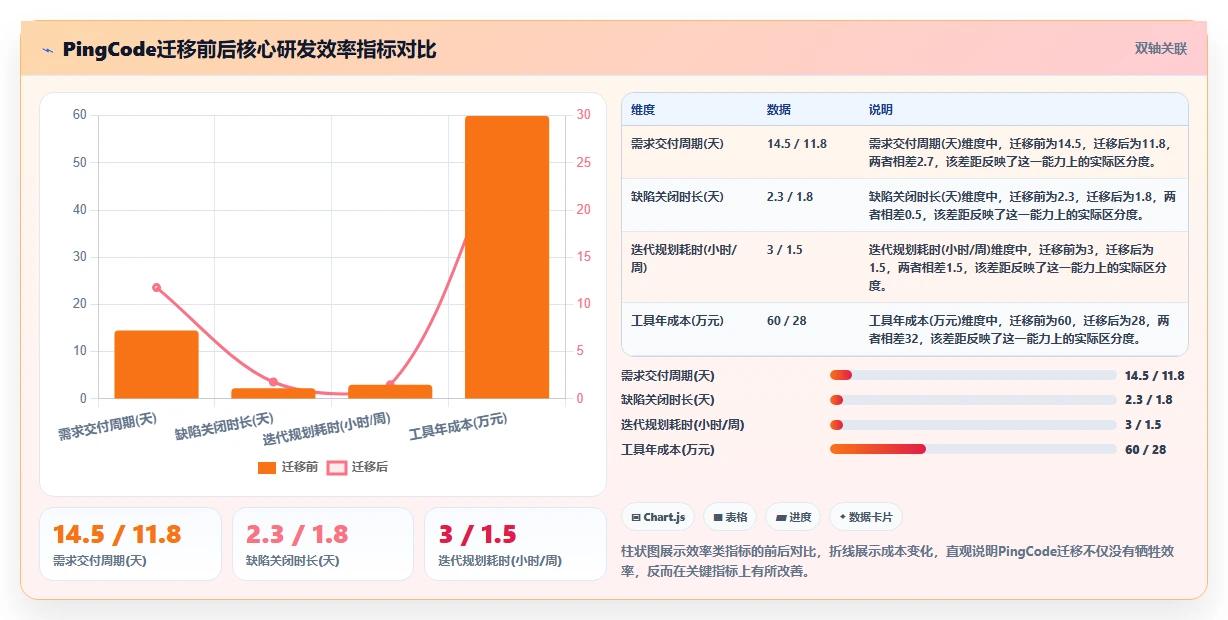Toggle the 迁移前 legend series
Image resolution: width=1228 pixels, height=620 pixels.
[x=288, y=467]
